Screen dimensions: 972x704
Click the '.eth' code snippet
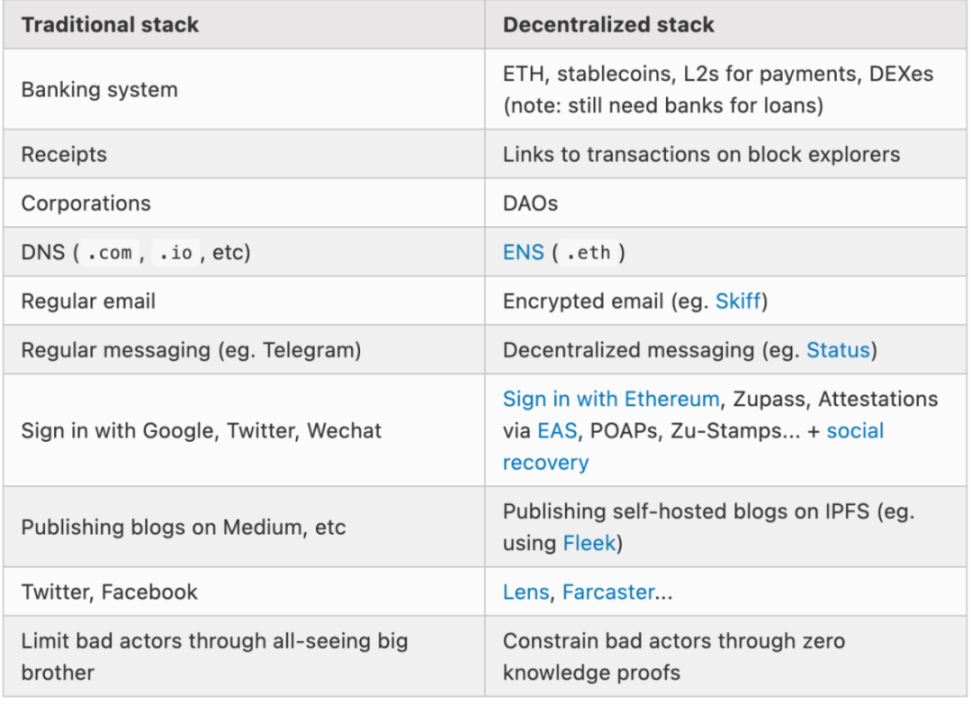(587, 253)
